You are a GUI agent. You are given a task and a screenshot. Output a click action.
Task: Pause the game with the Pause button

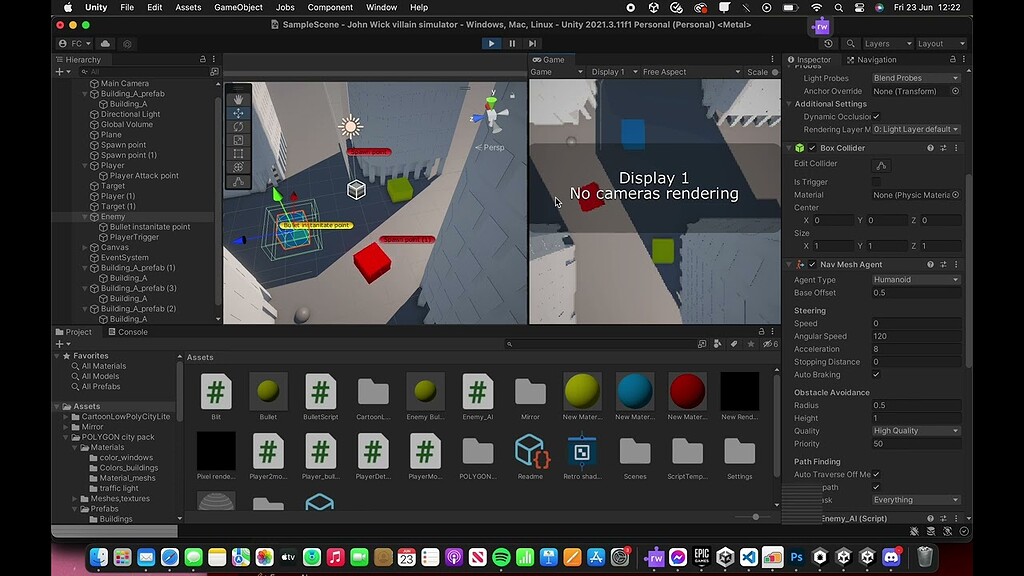click(x=512, y=44)
